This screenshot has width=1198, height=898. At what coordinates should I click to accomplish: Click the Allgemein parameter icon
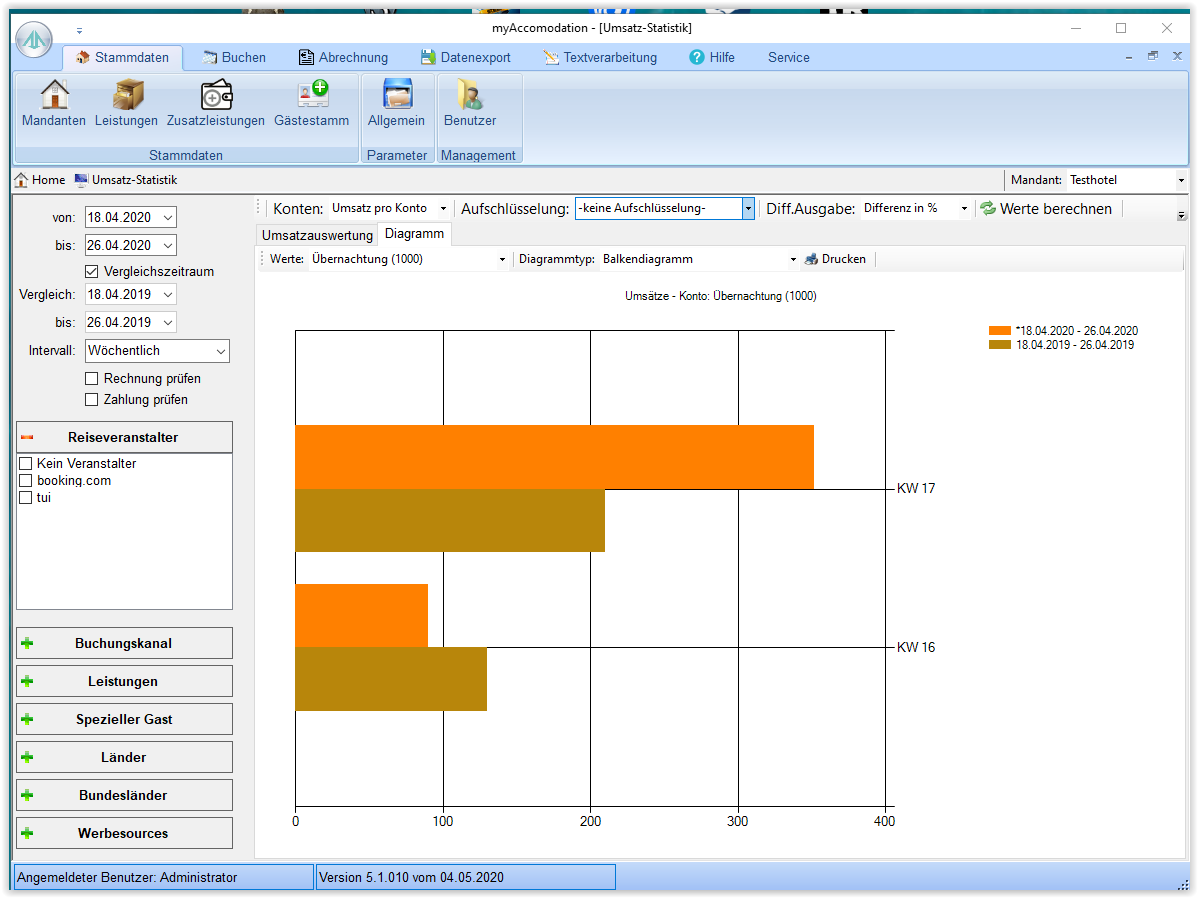click(396, 95)
